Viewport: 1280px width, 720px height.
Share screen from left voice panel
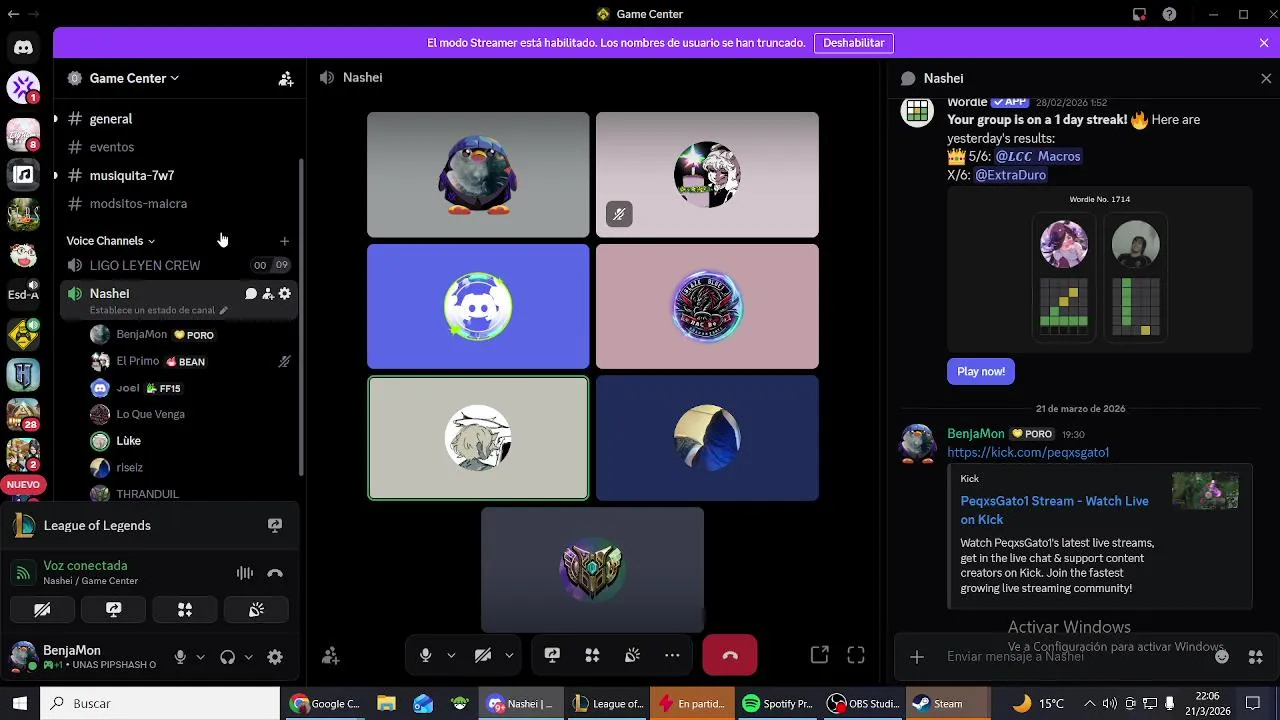[x=114, y=610]
